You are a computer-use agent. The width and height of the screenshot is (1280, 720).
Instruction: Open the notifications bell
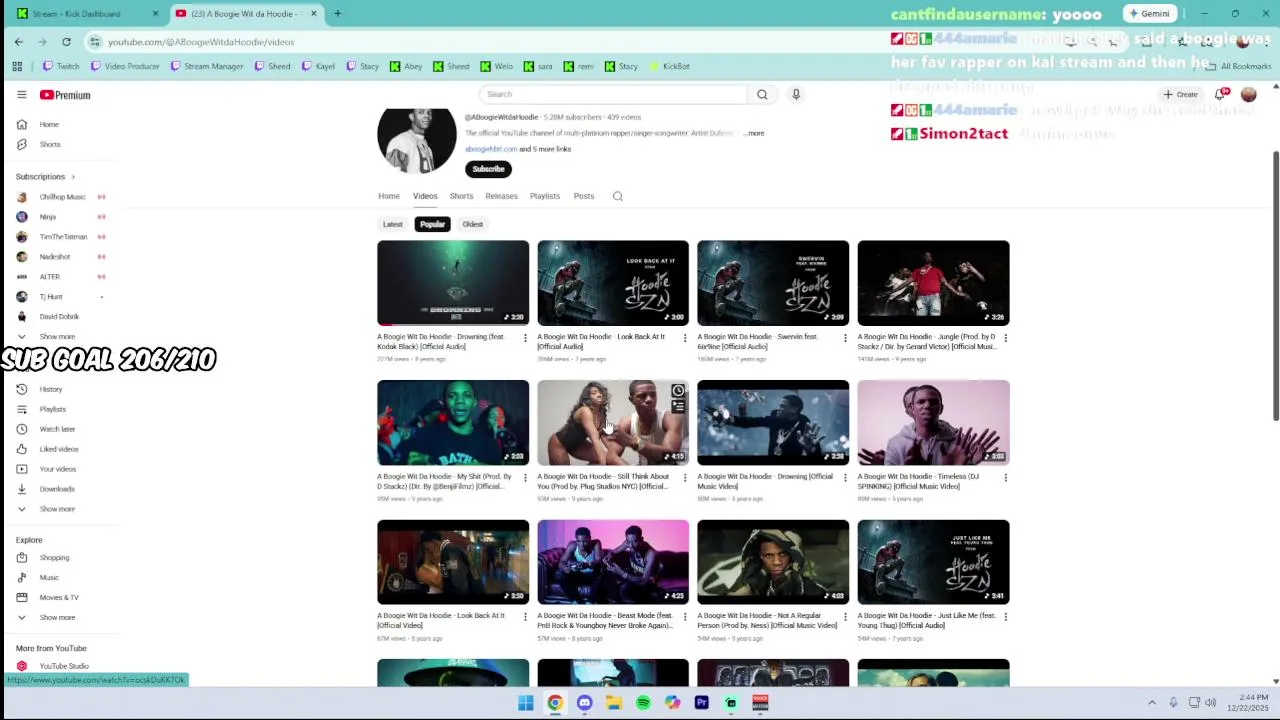1220,94
